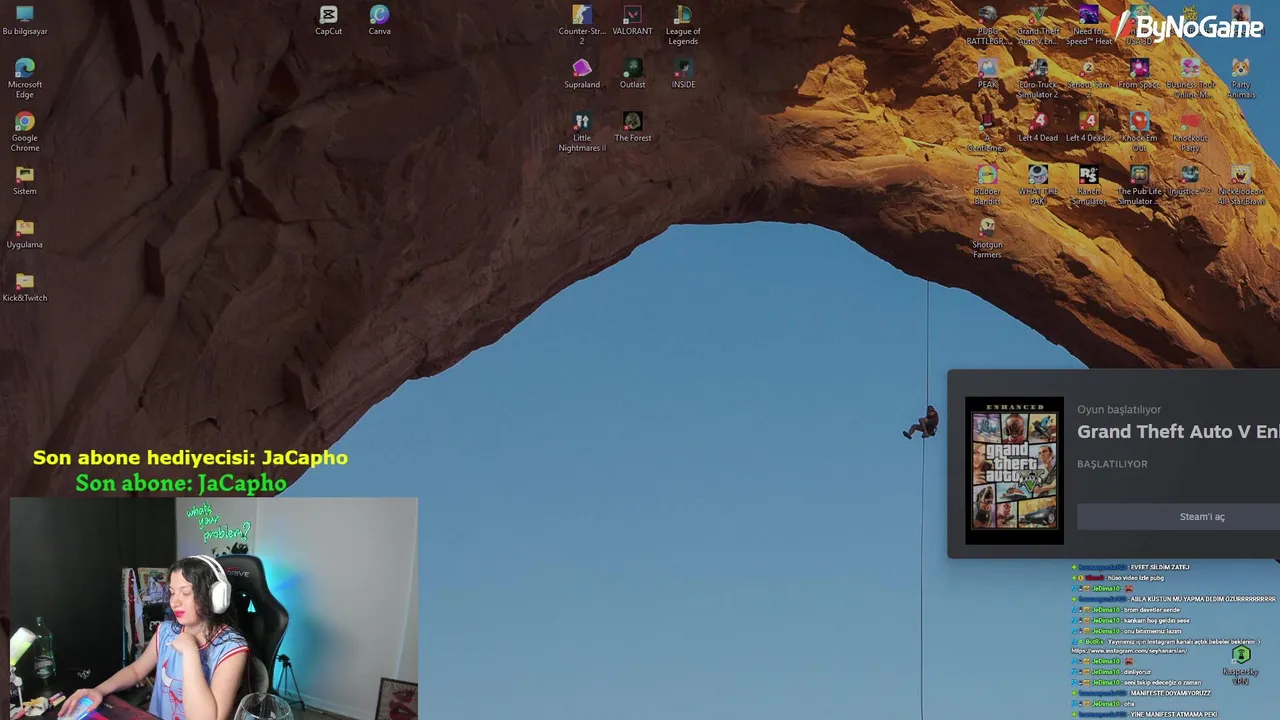
Task: Click the green Son abone: JaCapho text
Action: (181, 484)
